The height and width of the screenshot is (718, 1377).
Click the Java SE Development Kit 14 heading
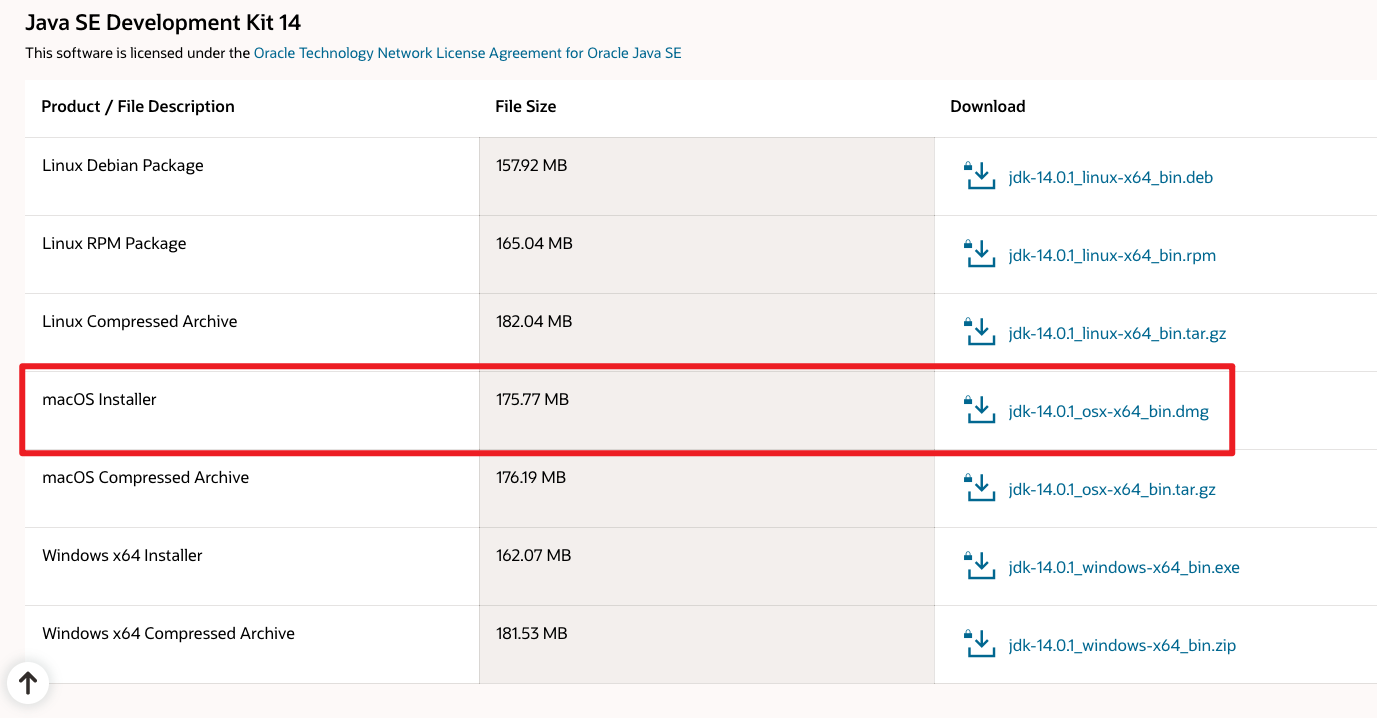[163, 22]
